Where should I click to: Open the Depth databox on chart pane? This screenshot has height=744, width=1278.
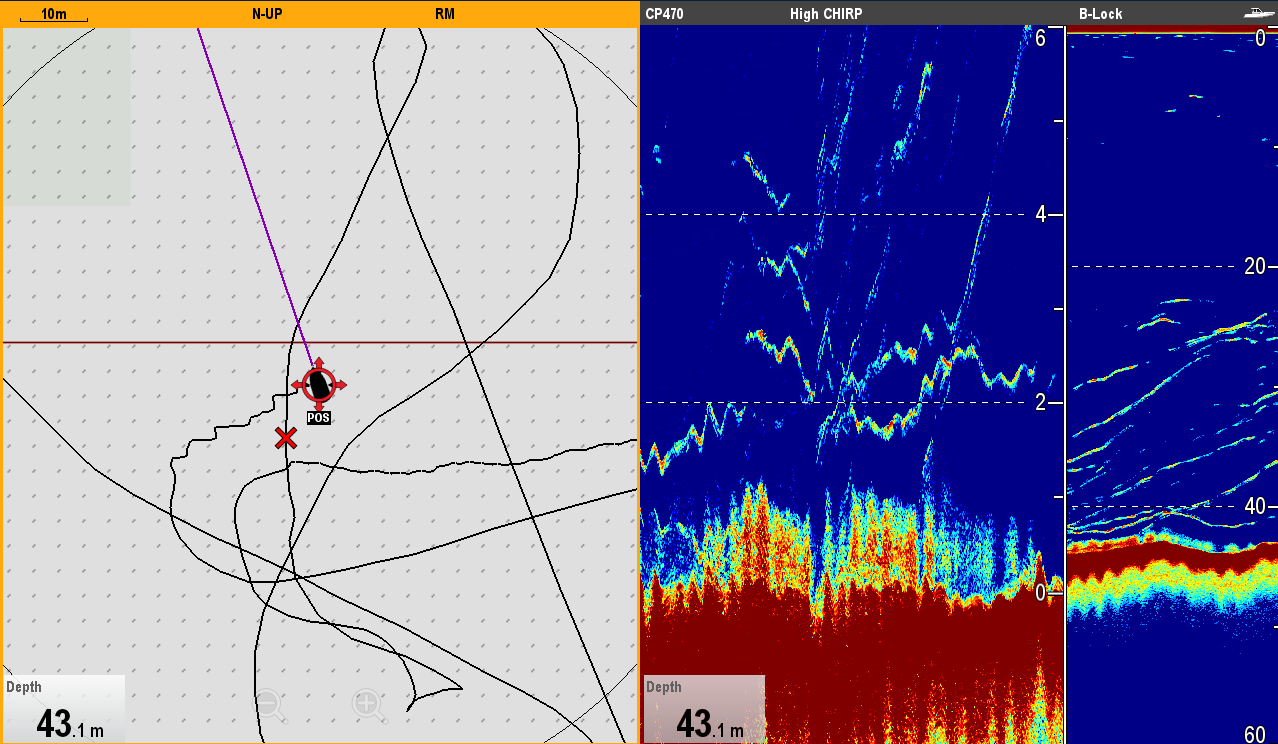click(64, 709)
